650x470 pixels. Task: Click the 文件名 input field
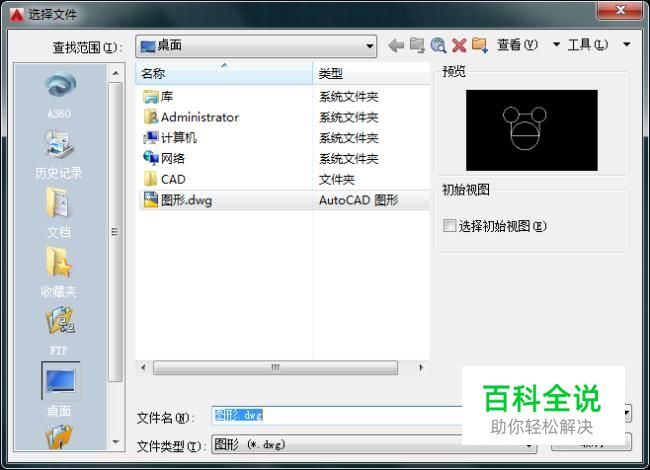click(x=337, y=415)
